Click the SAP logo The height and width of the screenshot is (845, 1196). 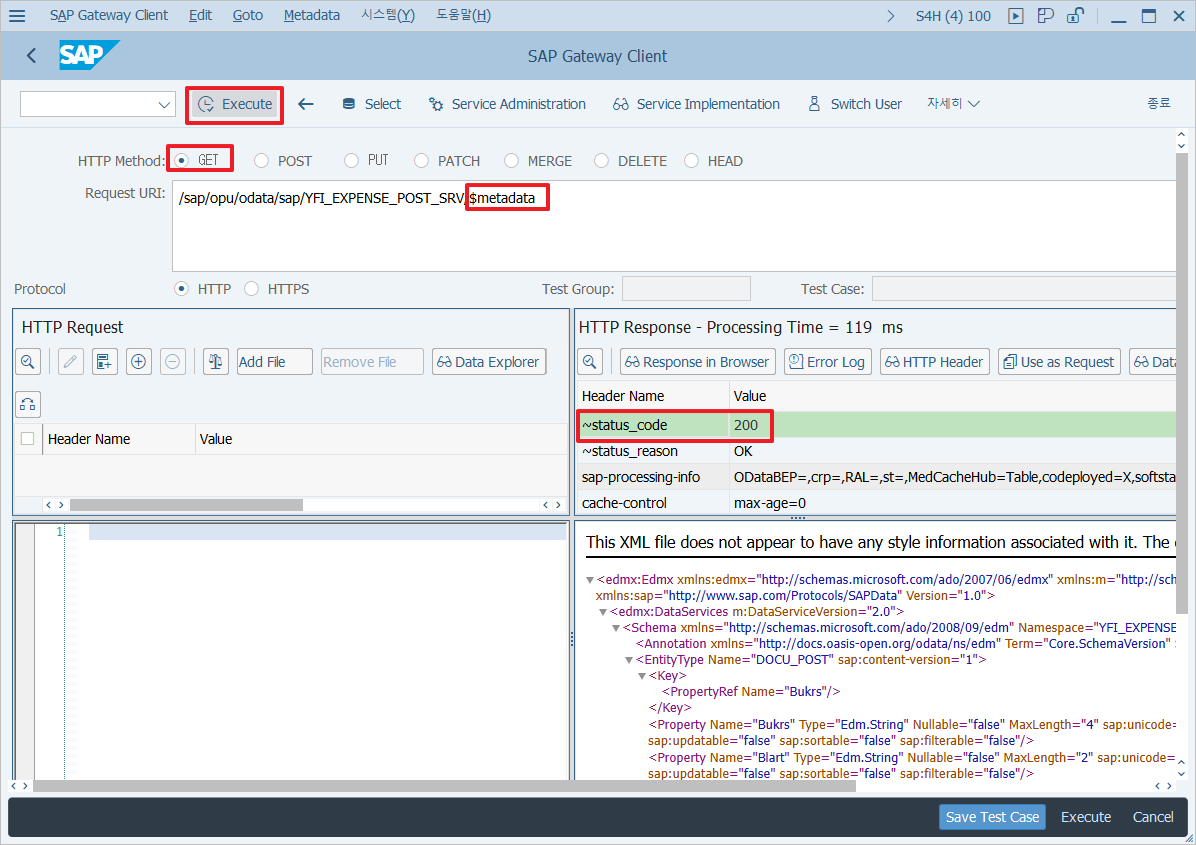click(x=88, y=55)
